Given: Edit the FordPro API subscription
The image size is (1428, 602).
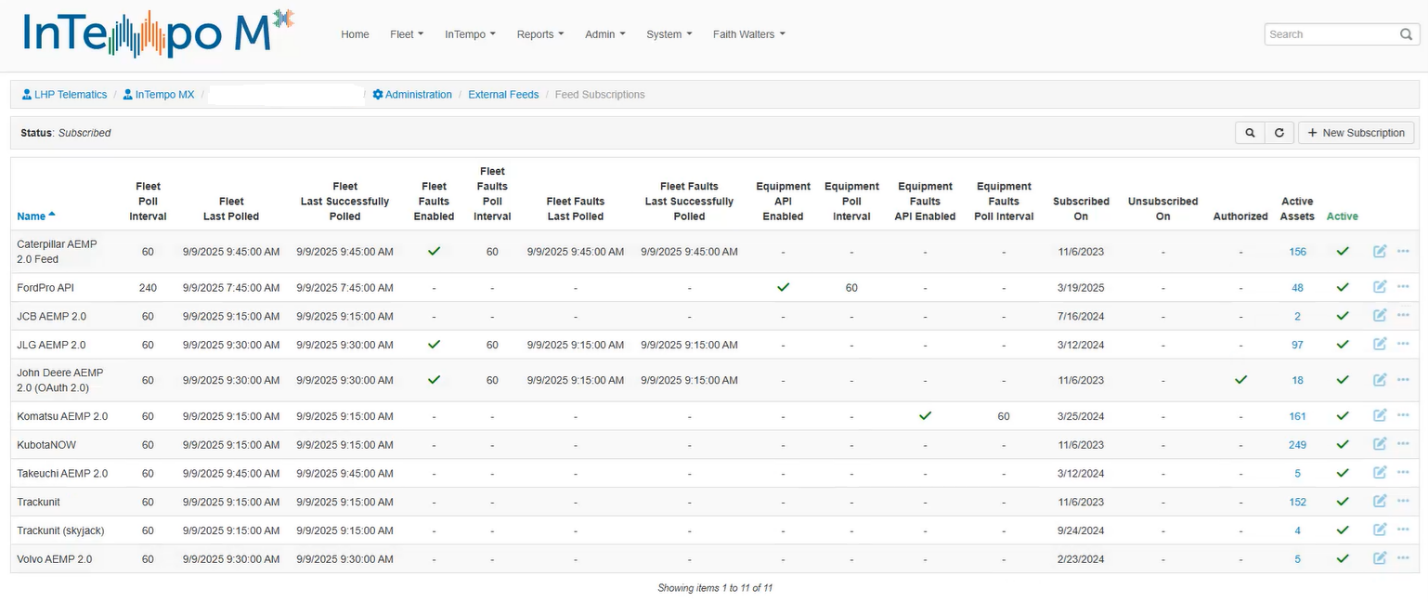Looking at the screenshot, I should coord(1380,287).
